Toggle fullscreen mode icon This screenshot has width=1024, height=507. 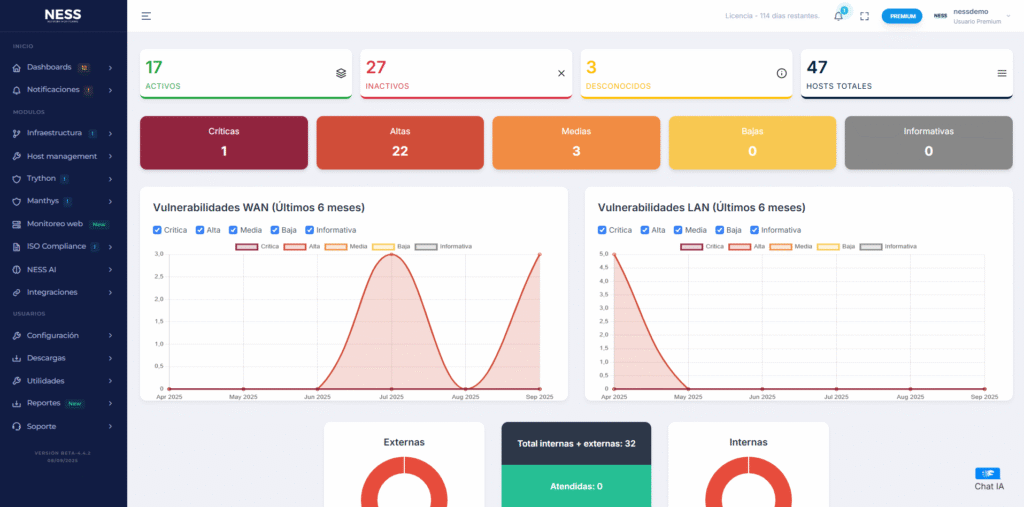(x=864, y=16)
